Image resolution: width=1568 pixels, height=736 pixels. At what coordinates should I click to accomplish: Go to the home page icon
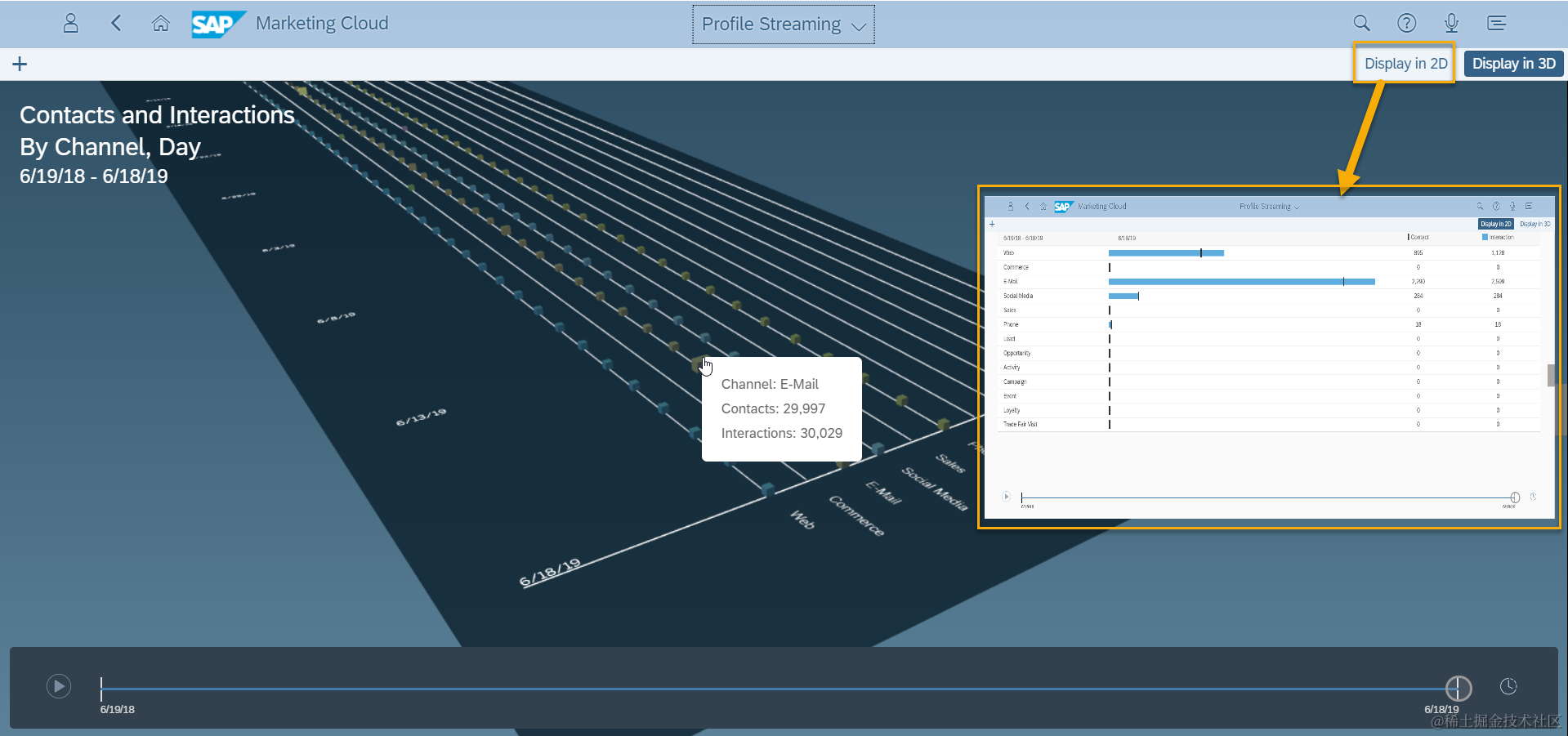(x=161, y=24)
